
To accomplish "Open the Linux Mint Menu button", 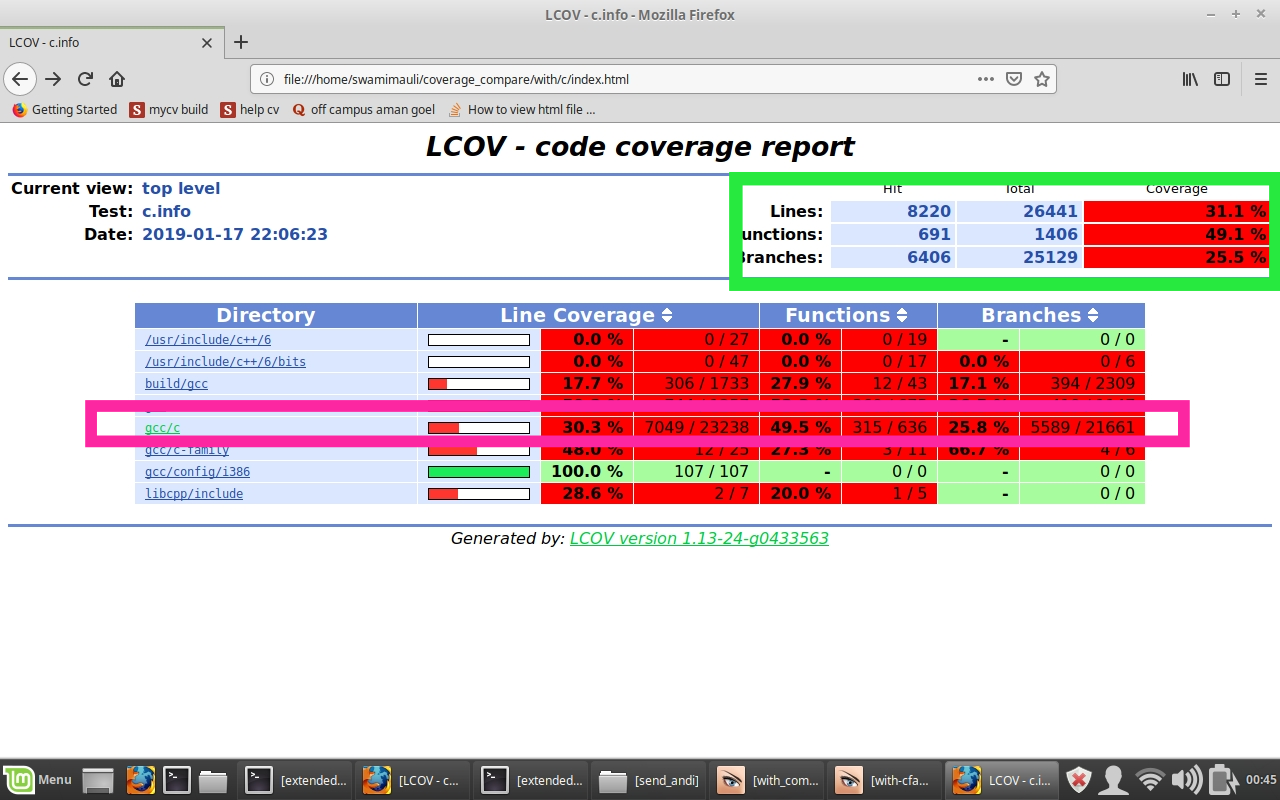I will (x=38, y=779).
